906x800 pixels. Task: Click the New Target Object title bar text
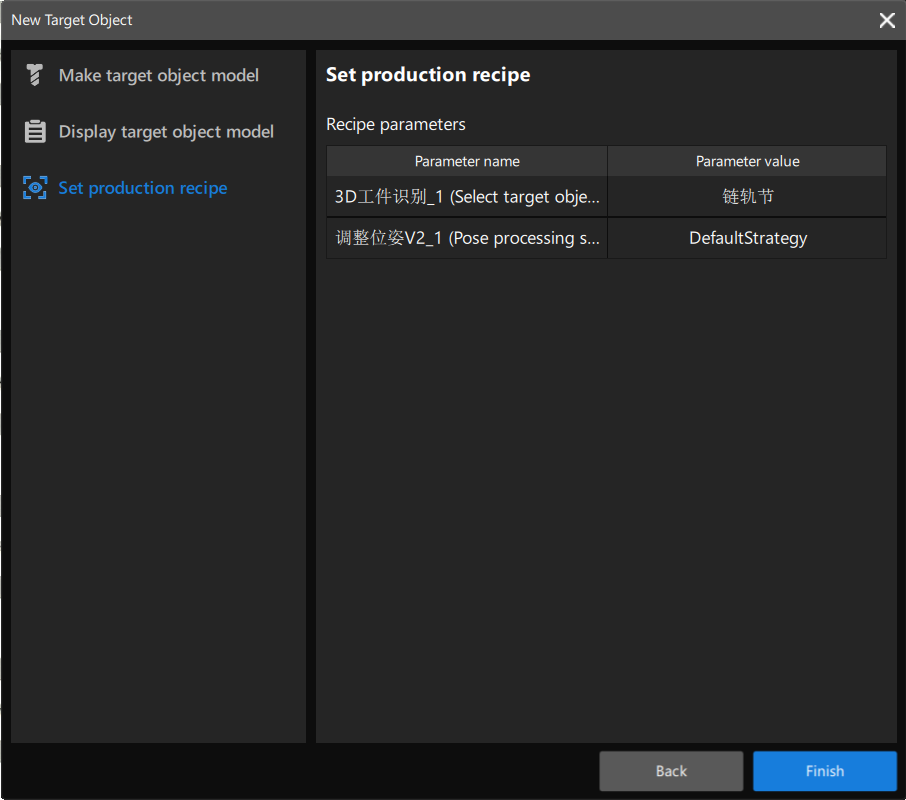point(72,20)
